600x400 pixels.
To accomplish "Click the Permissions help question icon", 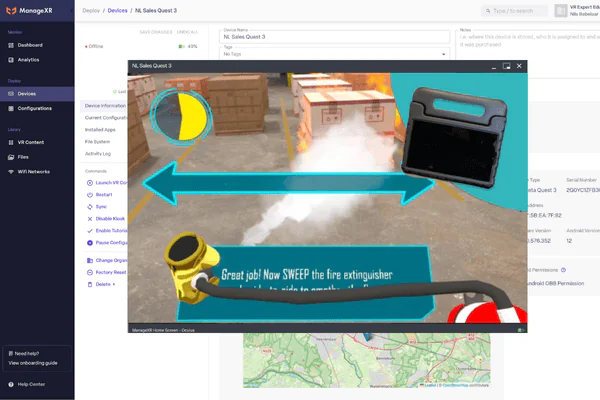I will coord(563,270).
